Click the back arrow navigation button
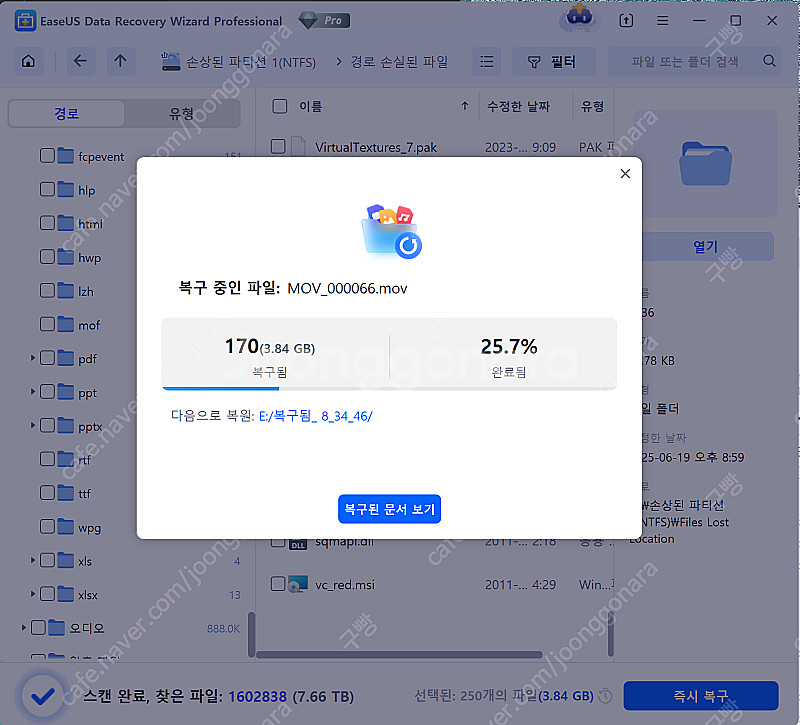 (x=80, y=62)
